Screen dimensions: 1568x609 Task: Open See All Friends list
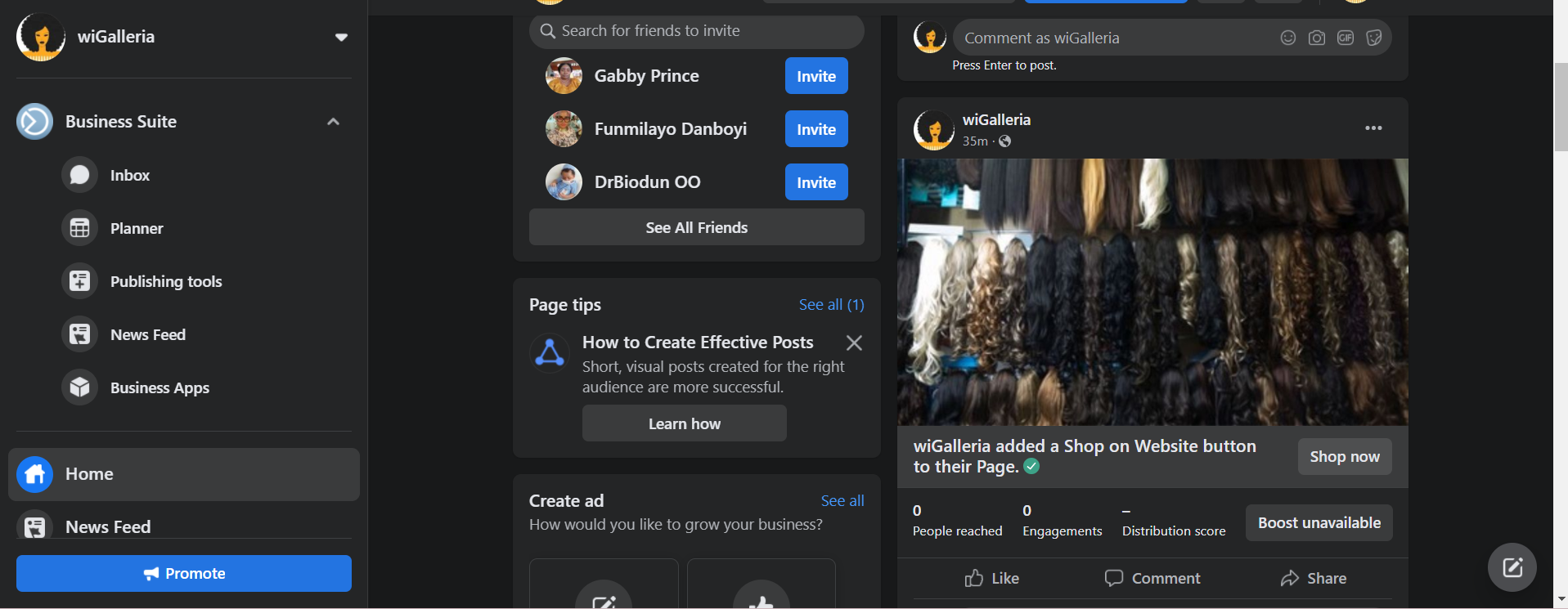(697, 227)
